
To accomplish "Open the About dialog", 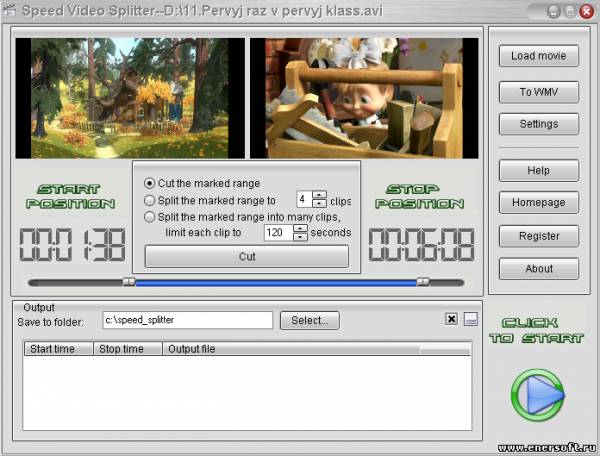I will [538, 269].
